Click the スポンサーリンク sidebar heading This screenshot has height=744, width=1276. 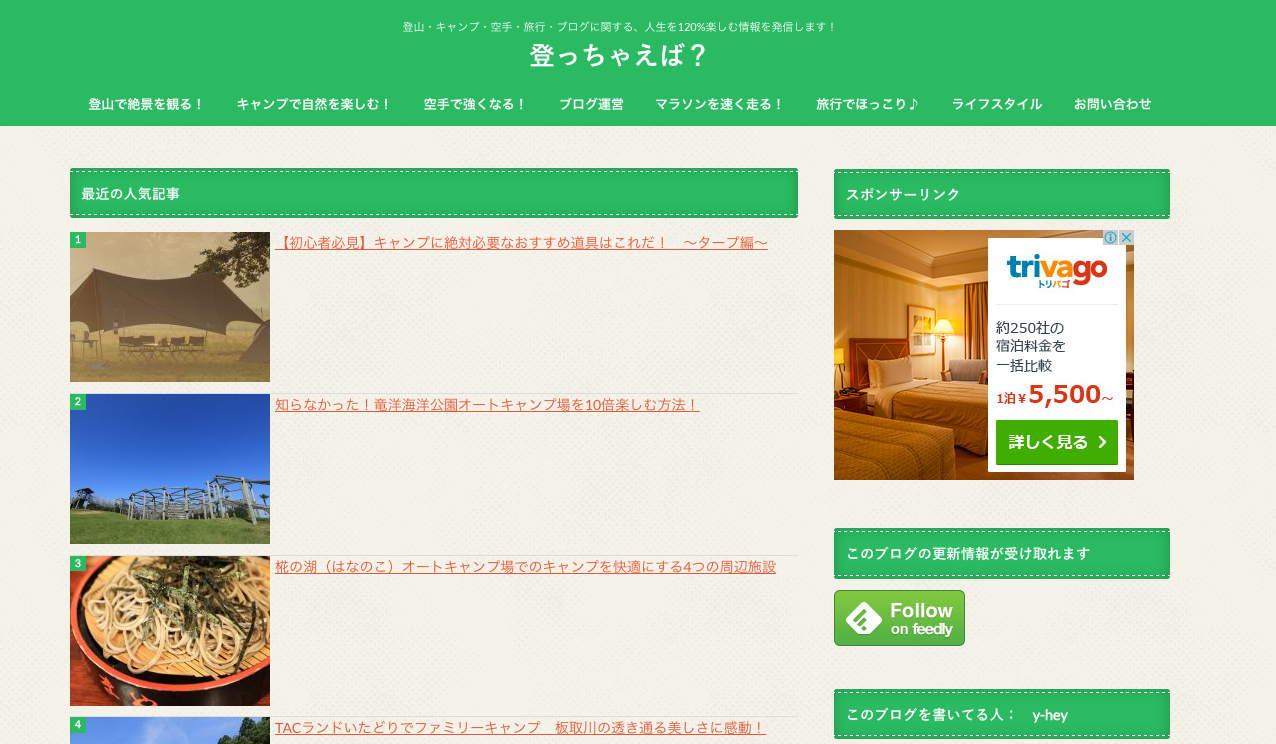[x=1002, y=194]
